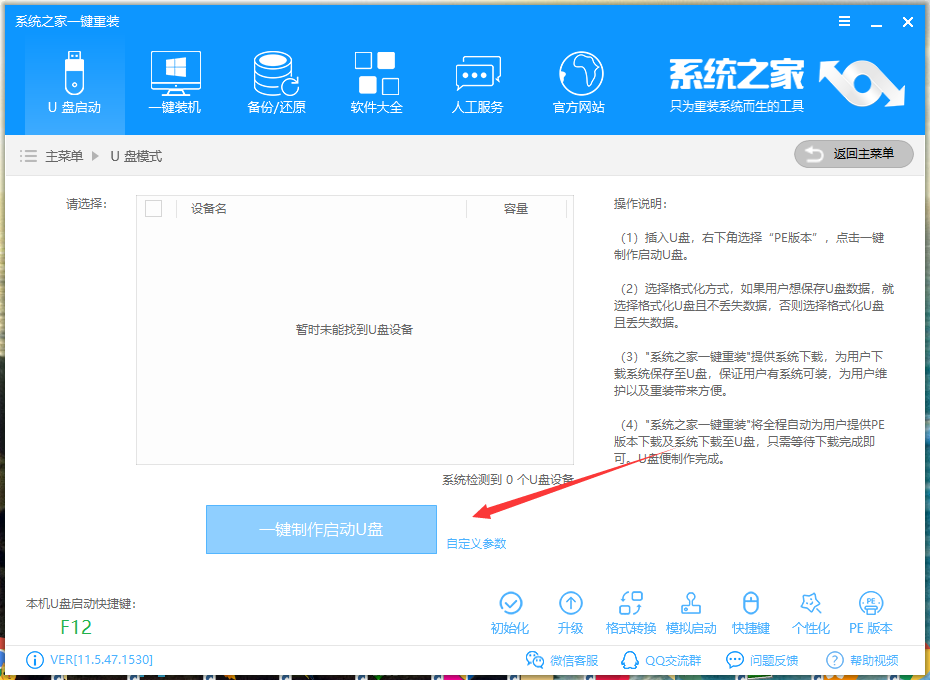Open the 备份/还原 tab
Screen dimensions: 930x680
[276, 83]
